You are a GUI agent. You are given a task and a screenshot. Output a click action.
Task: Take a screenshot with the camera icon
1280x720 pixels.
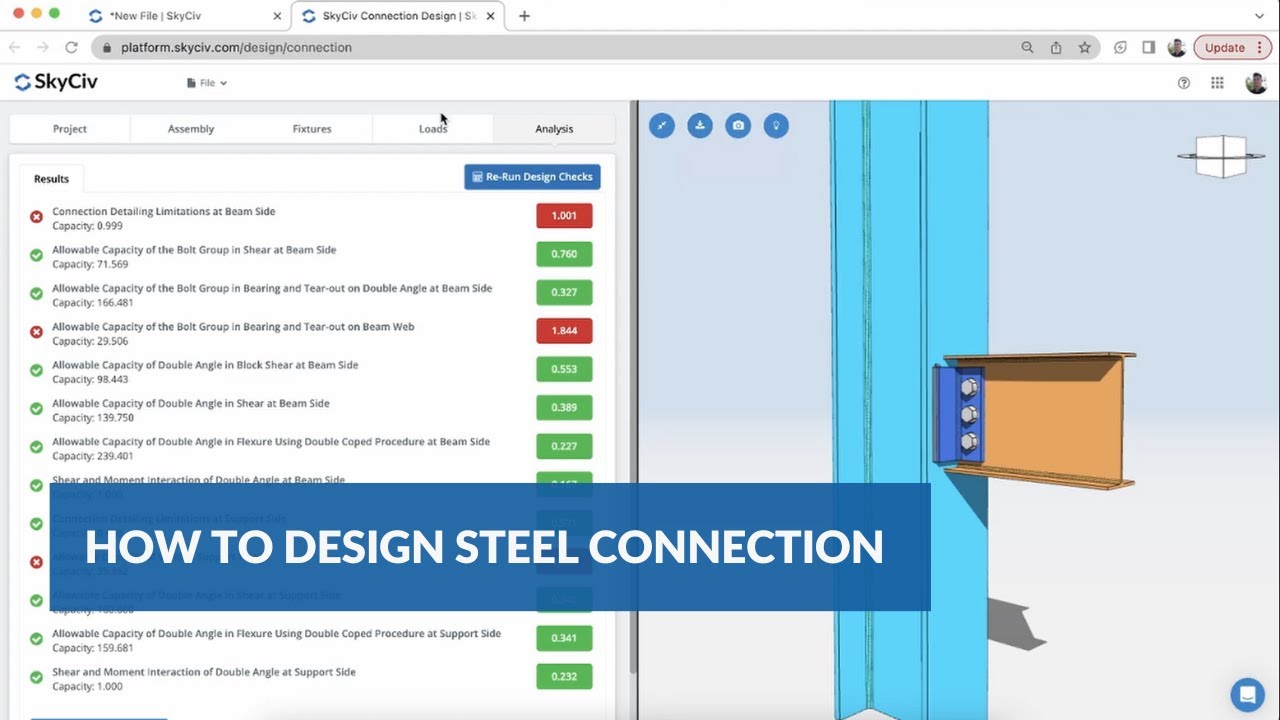point(738,126)
